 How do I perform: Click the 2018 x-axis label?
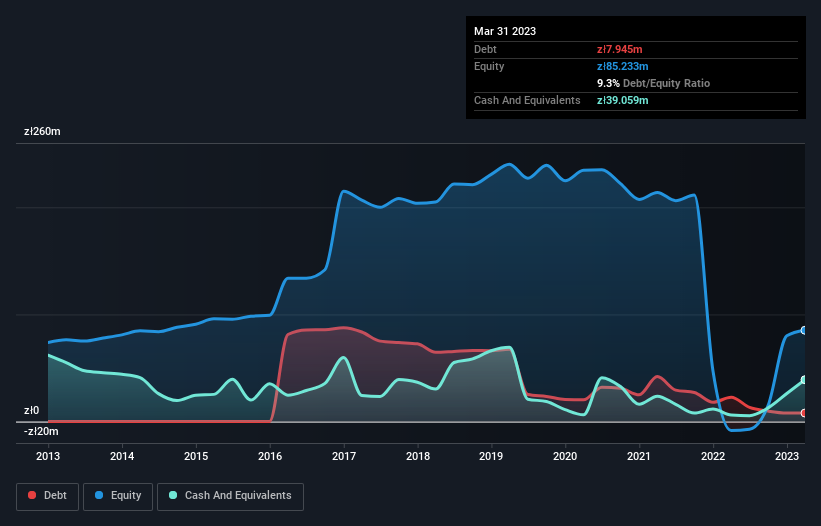(x=418, y=456)
